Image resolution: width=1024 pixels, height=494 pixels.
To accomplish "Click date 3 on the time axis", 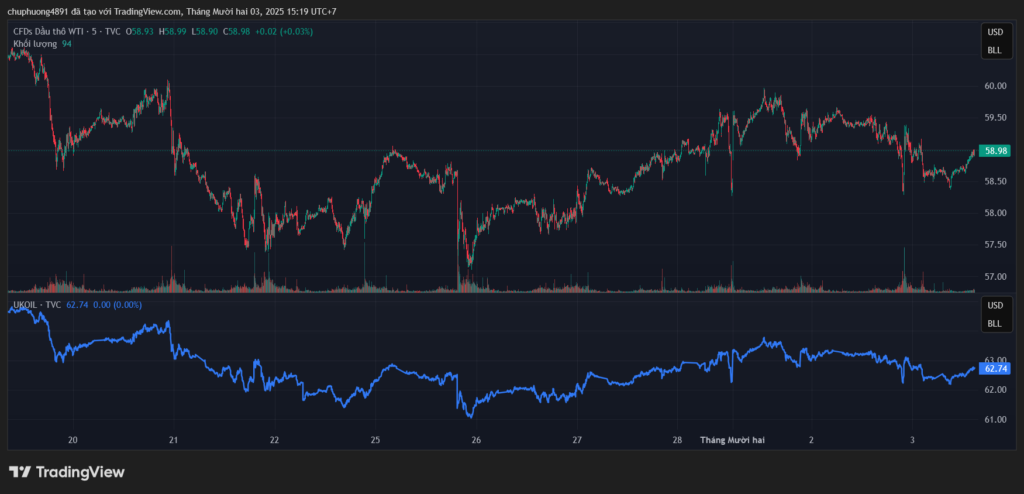I will (x=912, y=439).
